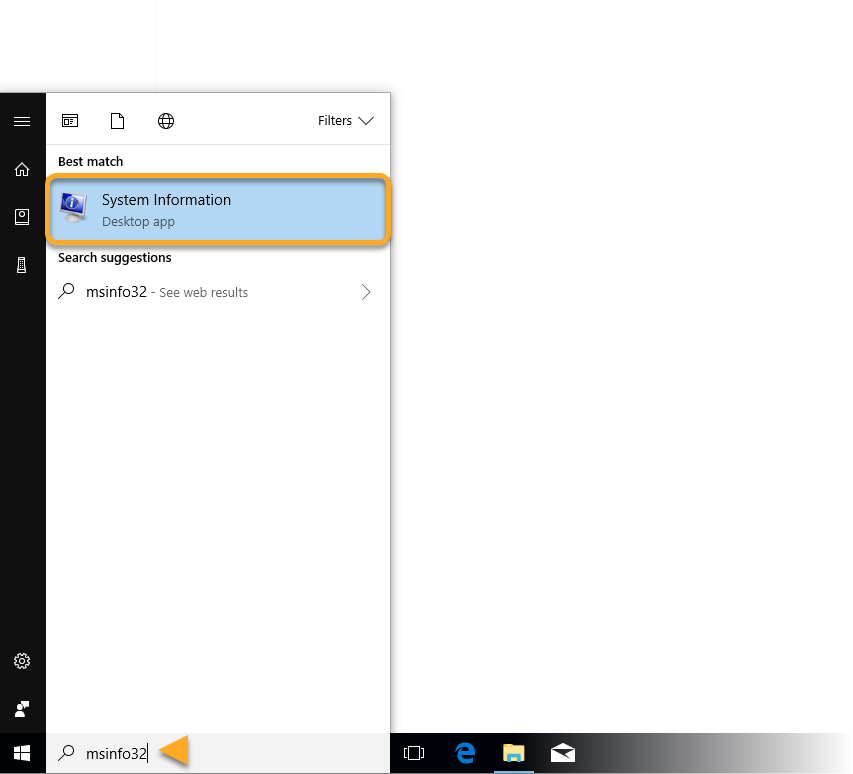This screenshot has width=853, height=774.
Task: Filter search results by Documents icon
Action: [x=118, y=121]
